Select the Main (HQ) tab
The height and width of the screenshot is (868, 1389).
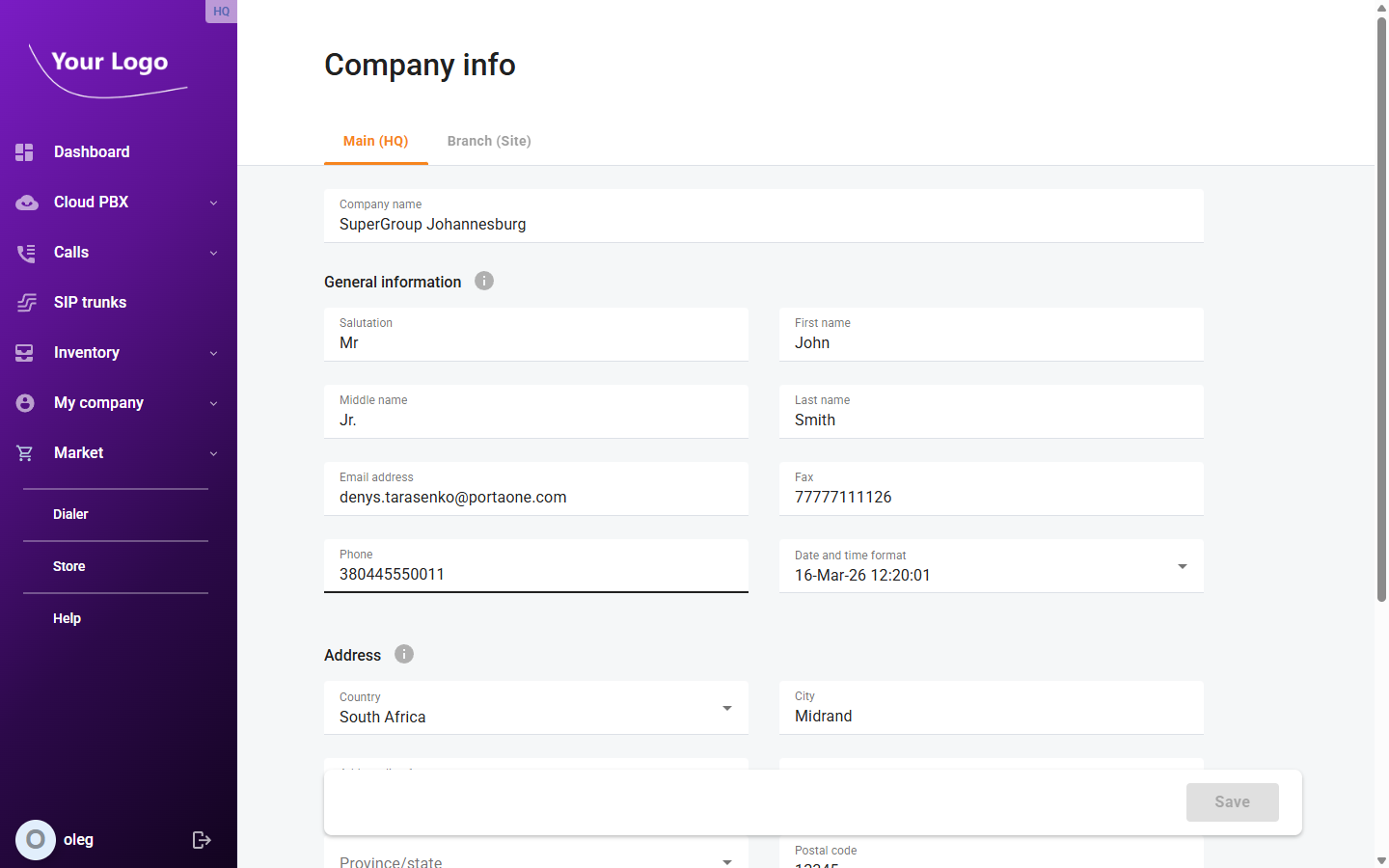click(x=375, y=141)
